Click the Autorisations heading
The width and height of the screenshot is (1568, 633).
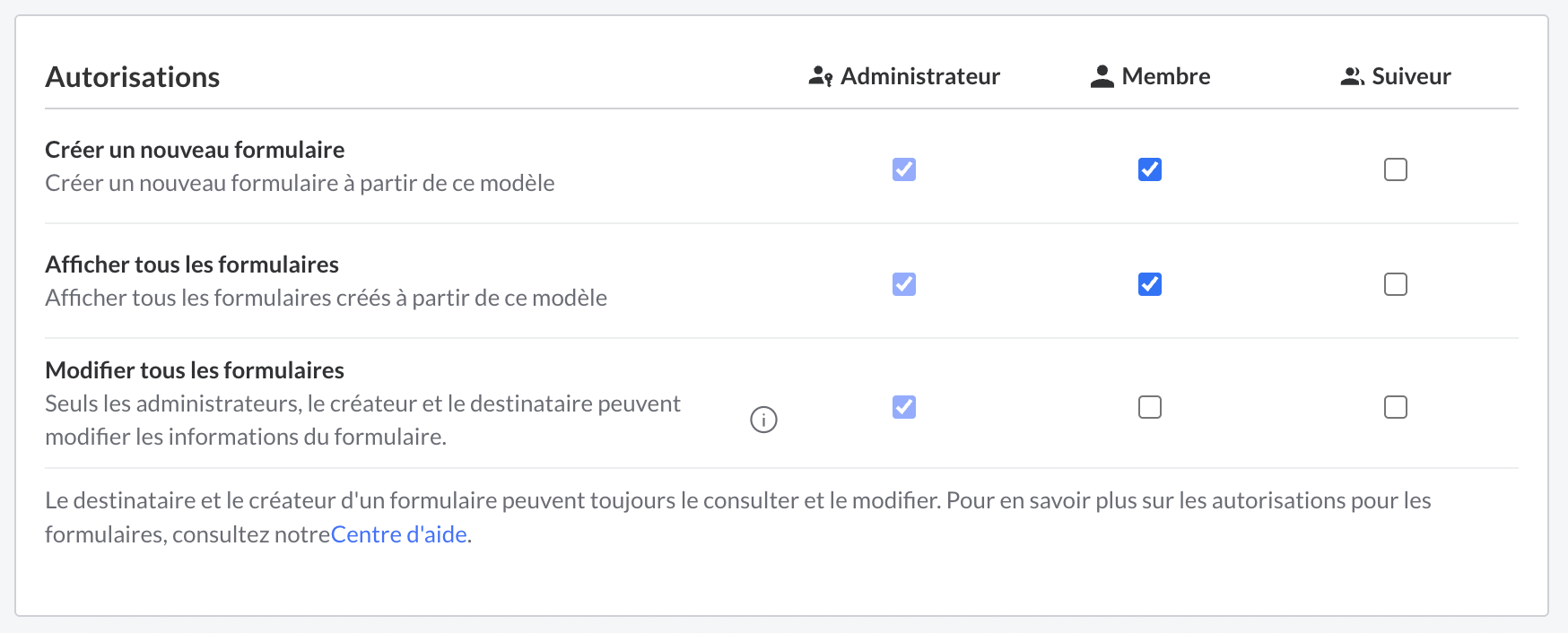(x=132, y=77)
